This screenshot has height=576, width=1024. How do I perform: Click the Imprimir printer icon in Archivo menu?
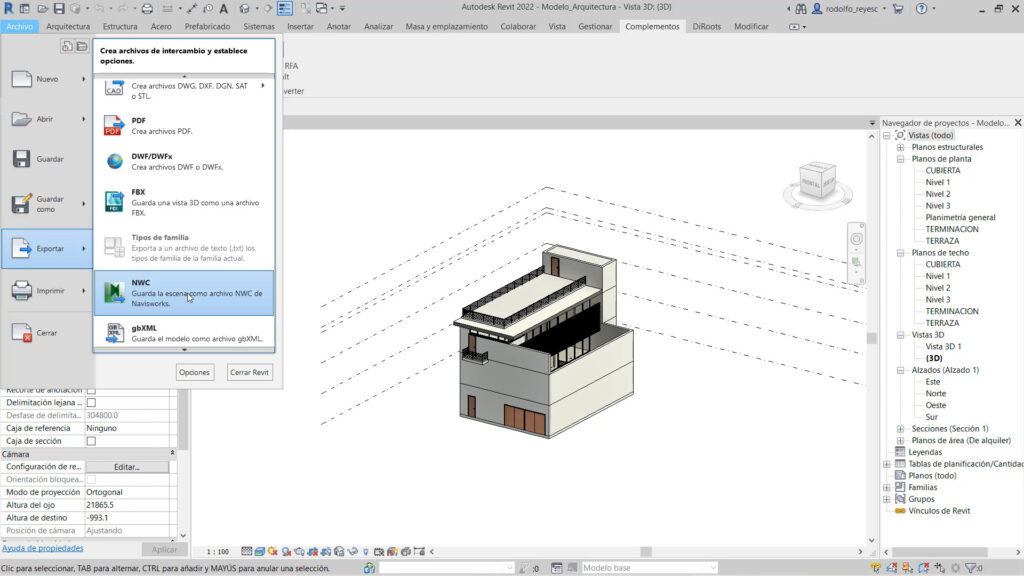point(22,291)
